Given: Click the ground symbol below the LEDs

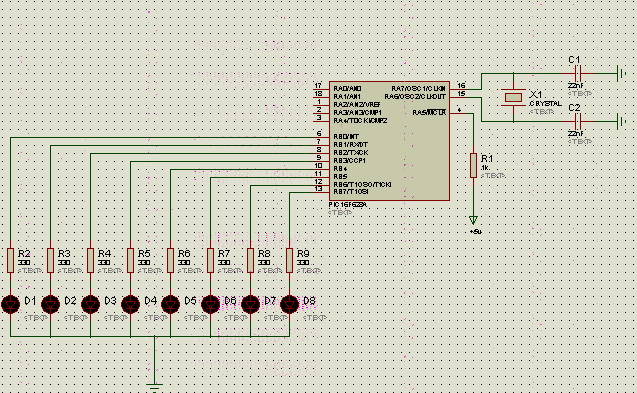Looking at the screenshot, I should tap(154, 386).
